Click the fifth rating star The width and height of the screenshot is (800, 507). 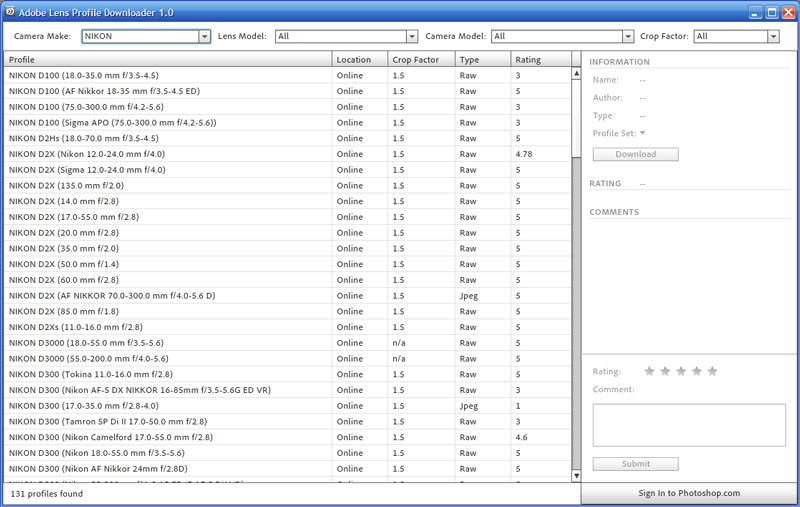click(x=713, y=371)
